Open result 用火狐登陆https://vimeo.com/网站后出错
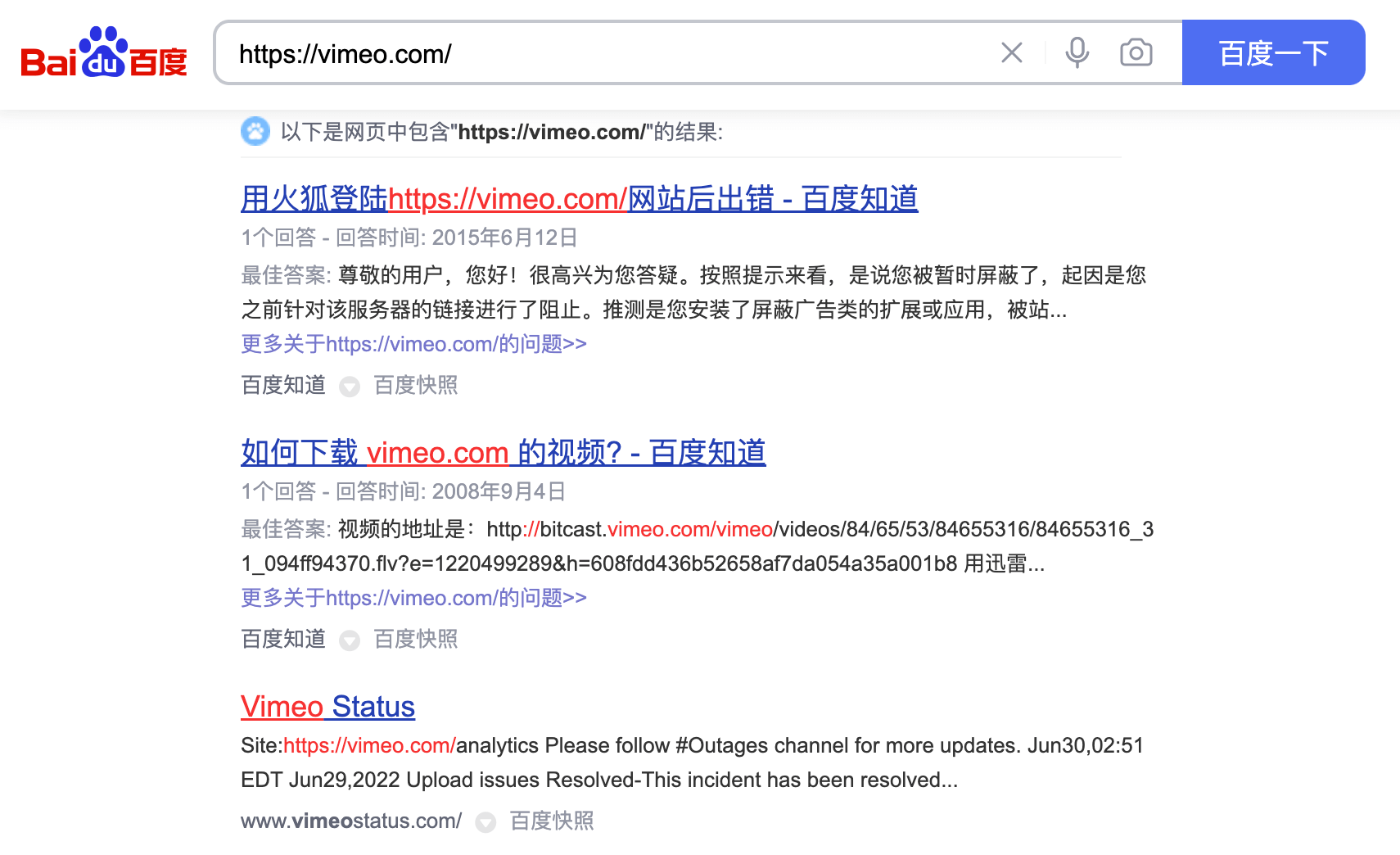The image size is (1400, 855). [580, 199]
